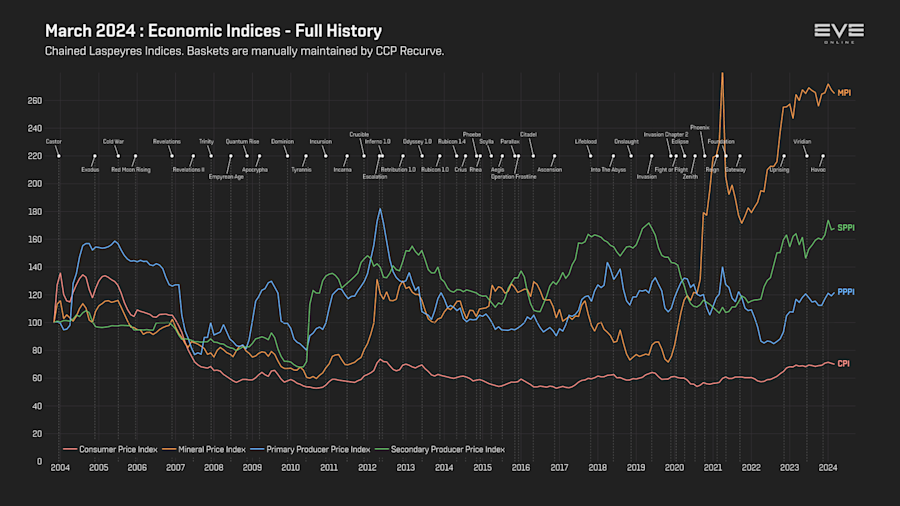Select the Fight or Flight marker label
900x506 pixels.
pyautogui.click(x=671, y=170)
